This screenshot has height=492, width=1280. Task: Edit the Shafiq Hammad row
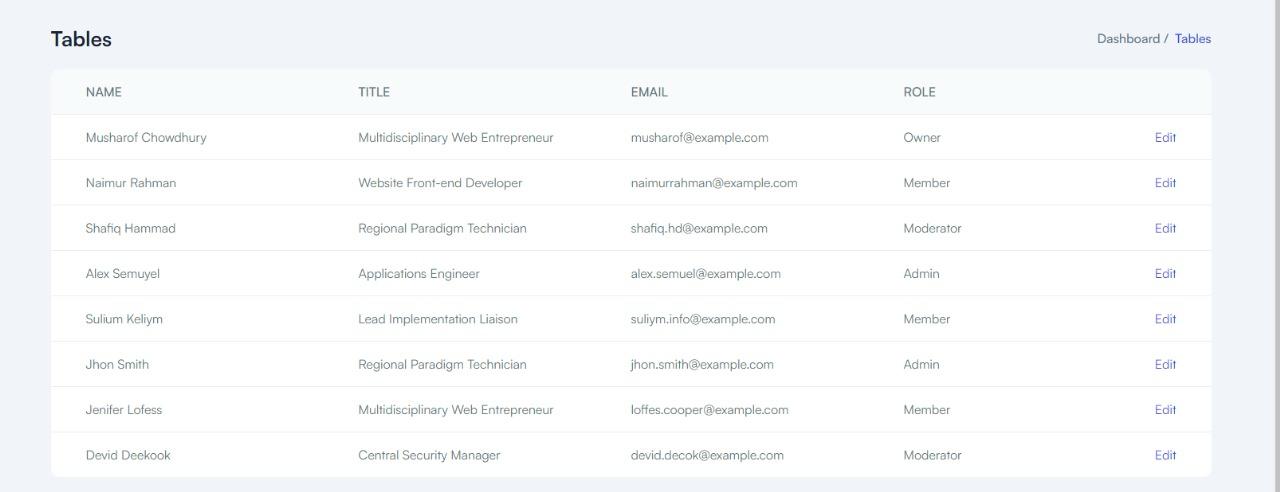1165,228
